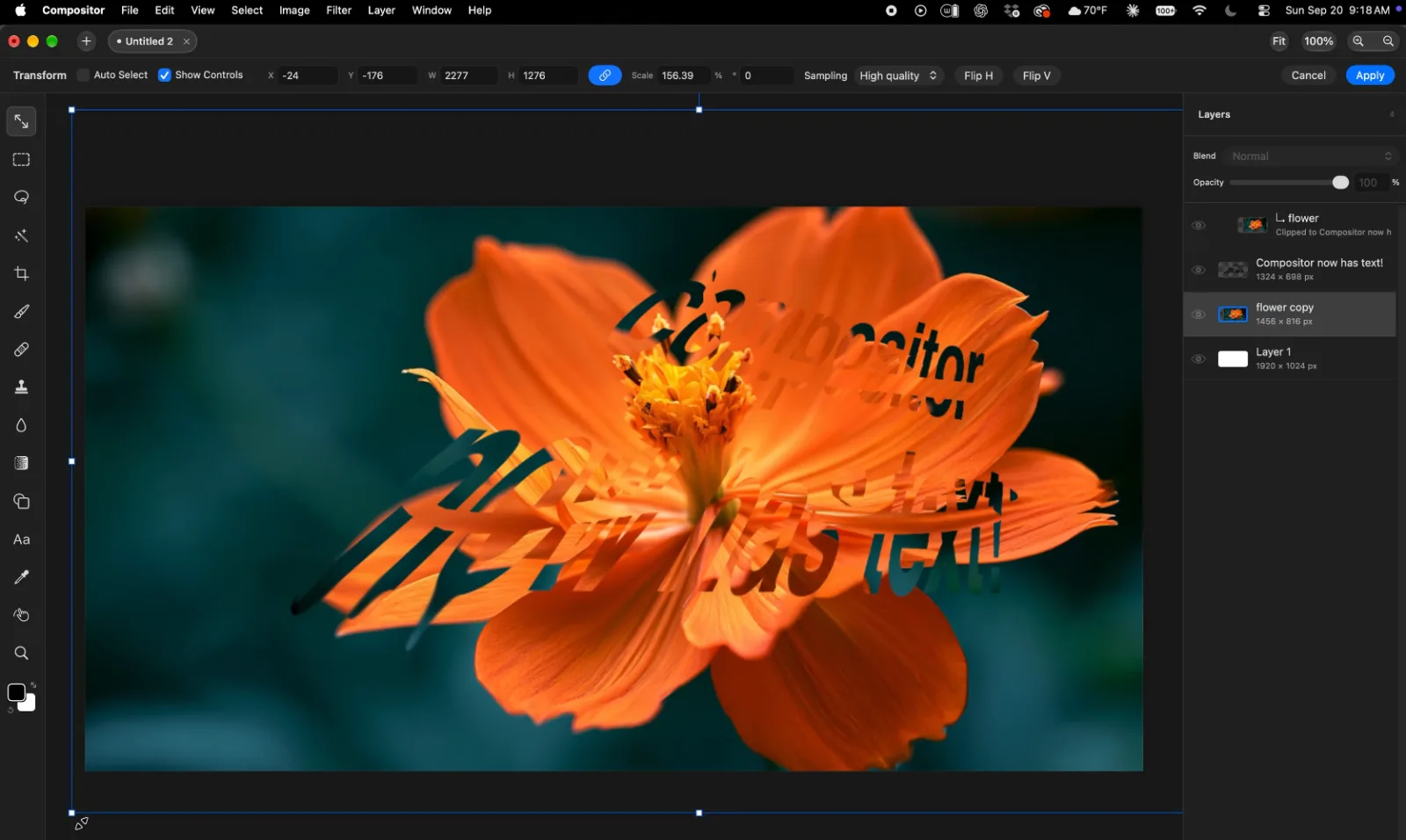Toggle Do Not Disturb moon icon

(1231, 11)
